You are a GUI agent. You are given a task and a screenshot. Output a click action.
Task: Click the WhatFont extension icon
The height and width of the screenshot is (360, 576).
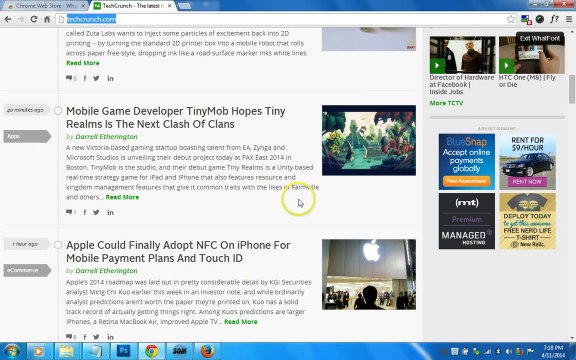554,19
